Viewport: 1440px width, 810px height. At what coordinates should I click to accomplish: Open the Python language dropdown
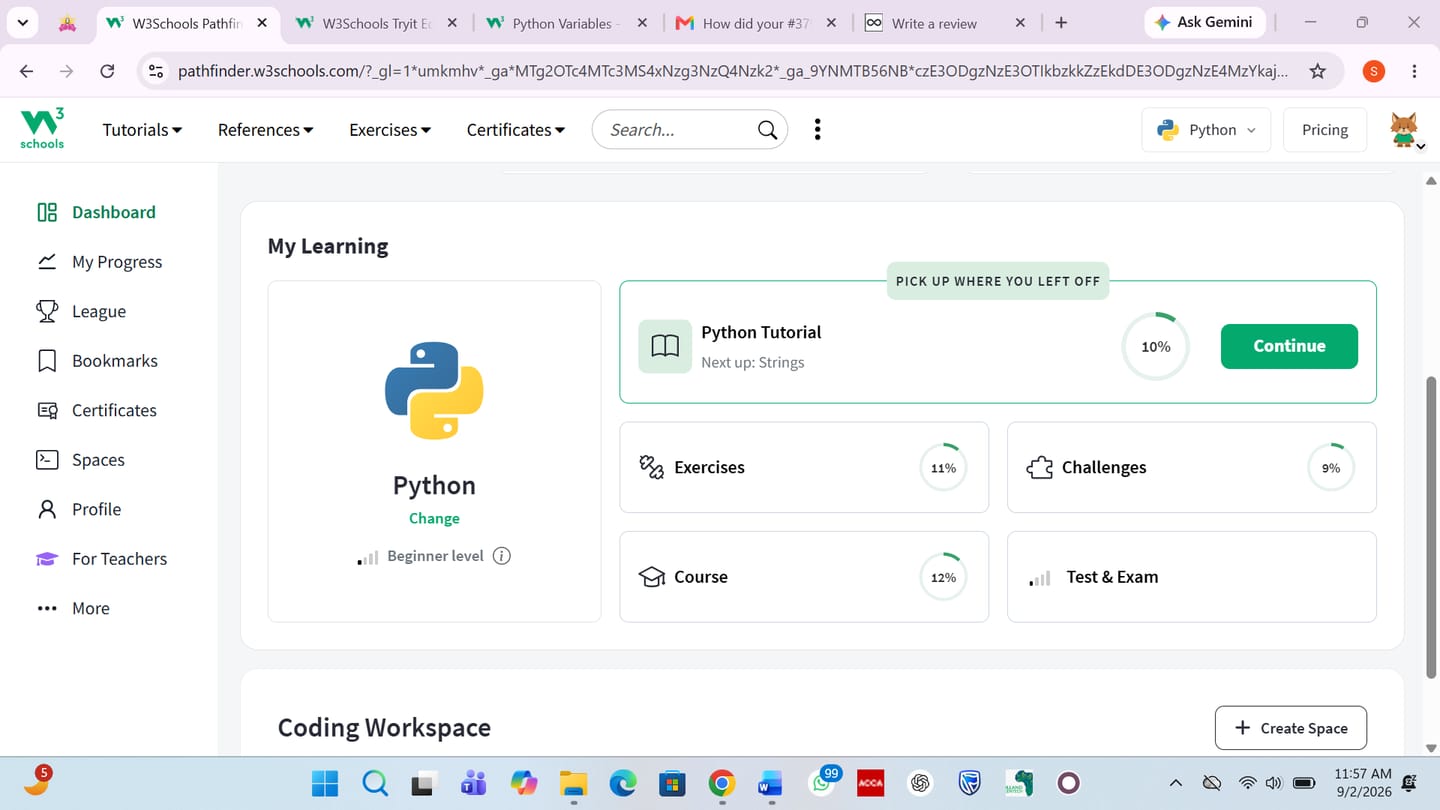pos(1206,130)
